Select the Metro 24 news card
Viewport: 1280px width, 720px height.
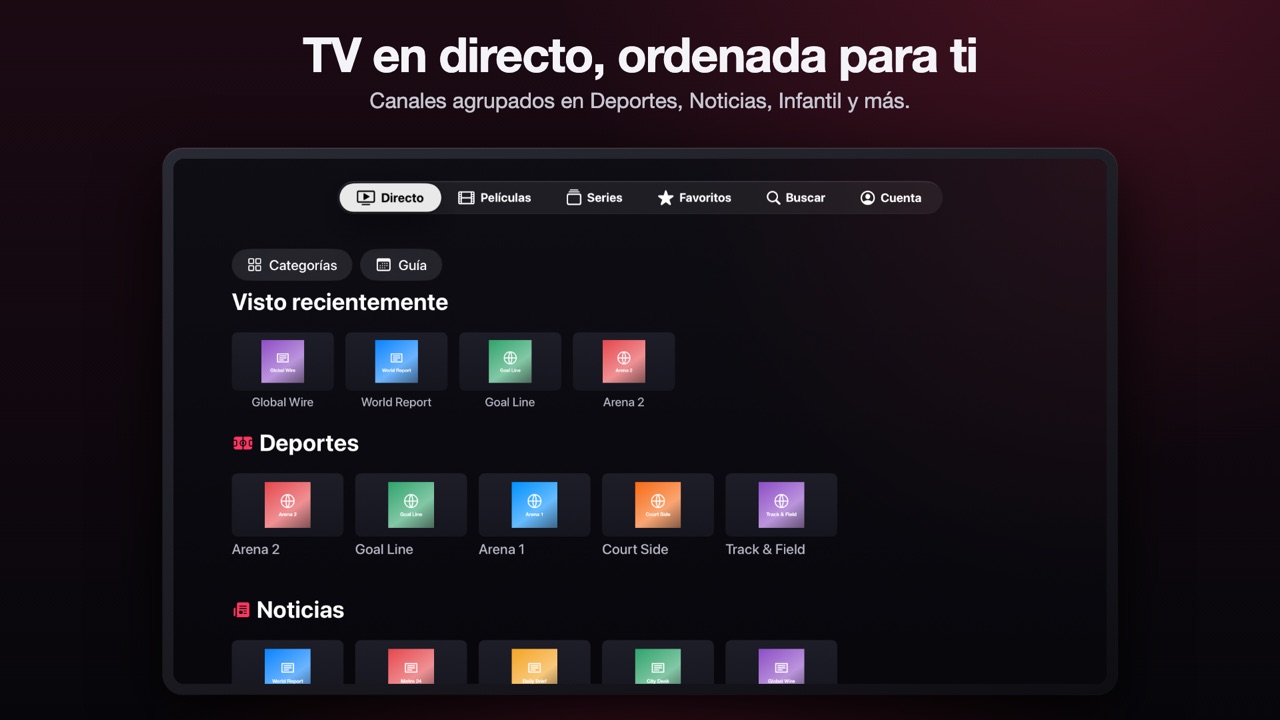tap(411, 662)
